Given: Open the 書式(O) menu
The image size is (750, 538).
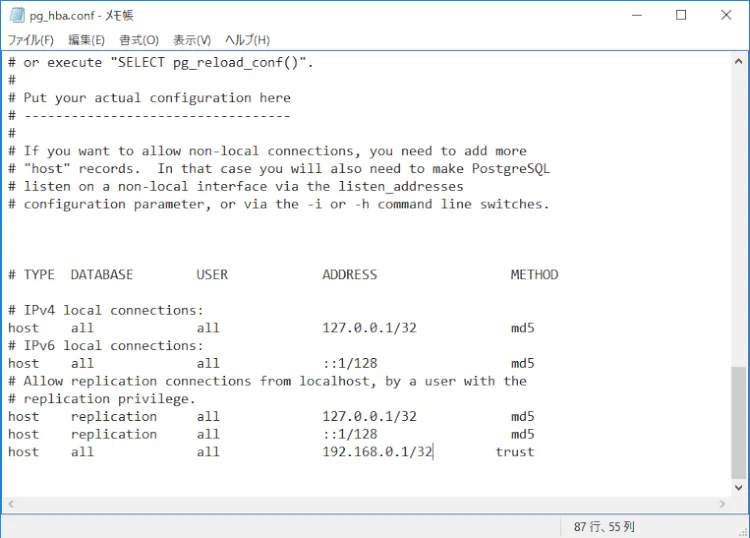Looking at the screenshot, I should pos(139,40).
